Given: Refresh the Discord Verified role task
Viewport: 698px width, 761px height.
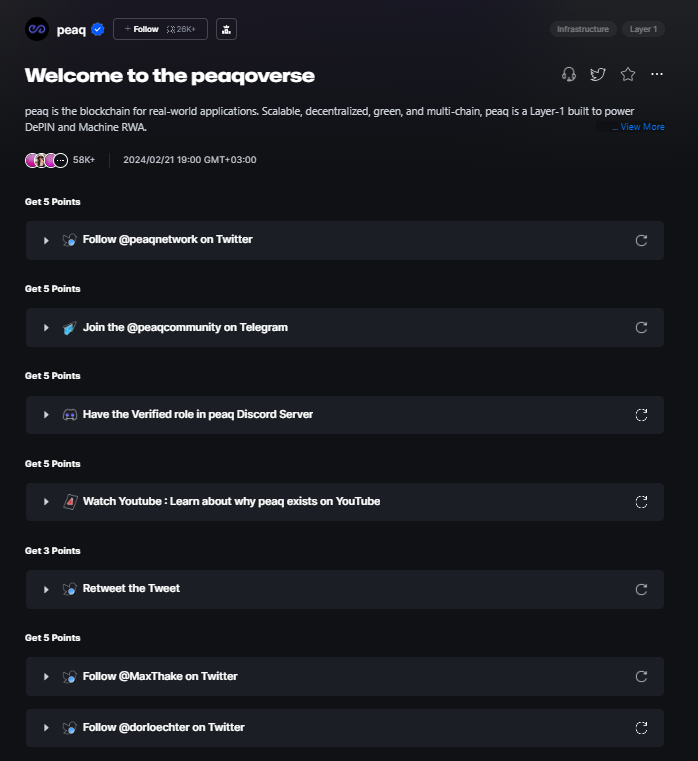Looking at the screenshot, I should coord(642,414).
